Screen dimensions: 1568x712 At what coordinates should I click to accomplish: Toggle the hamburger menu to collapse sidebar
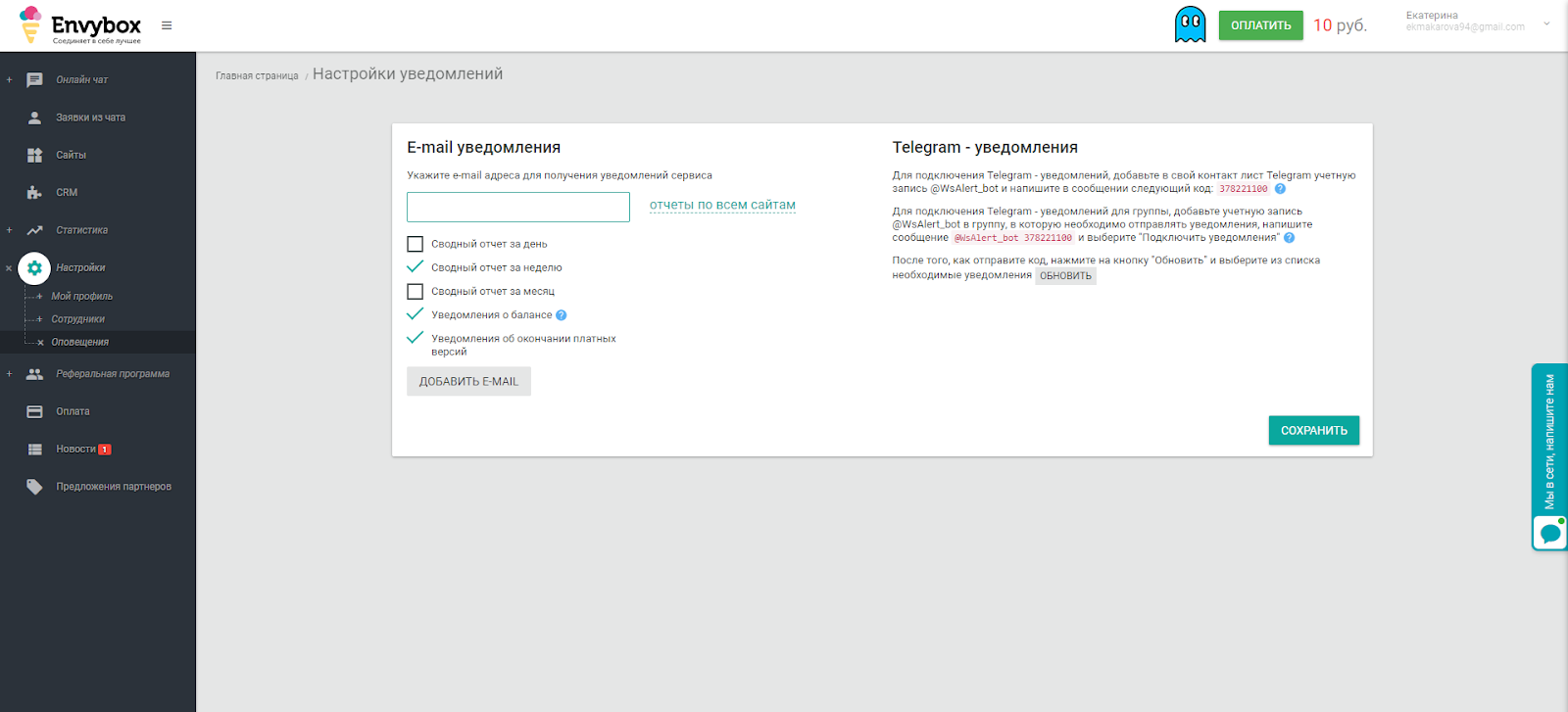point(167,25)
